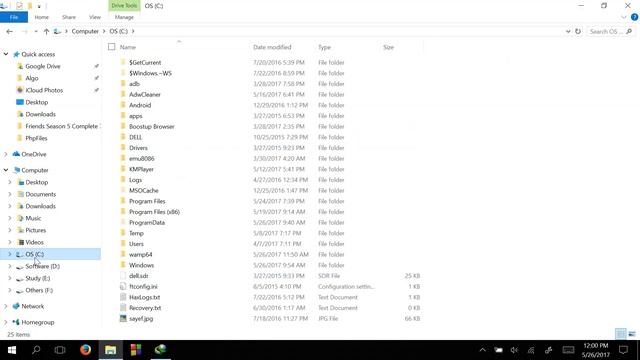Sort by Date modified column header
Image resolution: width=640 pixels, height=360 pixels.
[272, 47]
